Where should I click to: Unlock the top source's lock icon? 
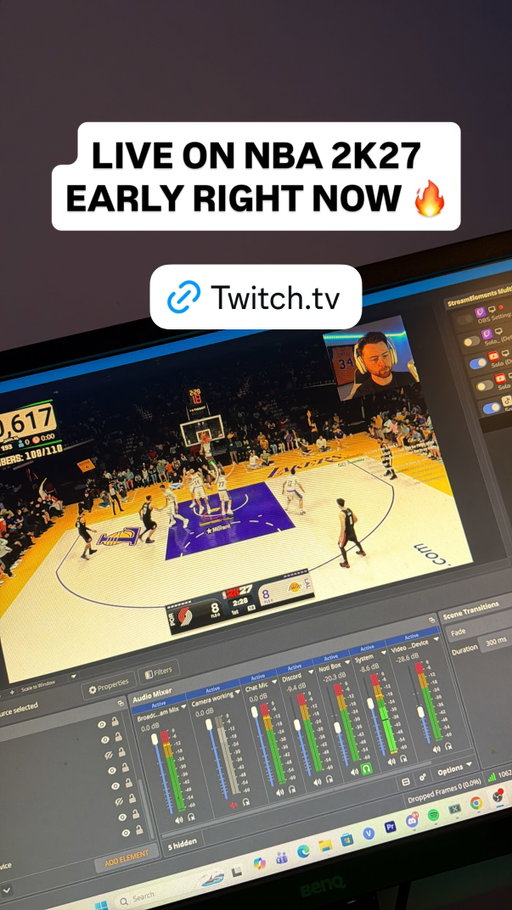pyautogui.click(x=116, y=721)
